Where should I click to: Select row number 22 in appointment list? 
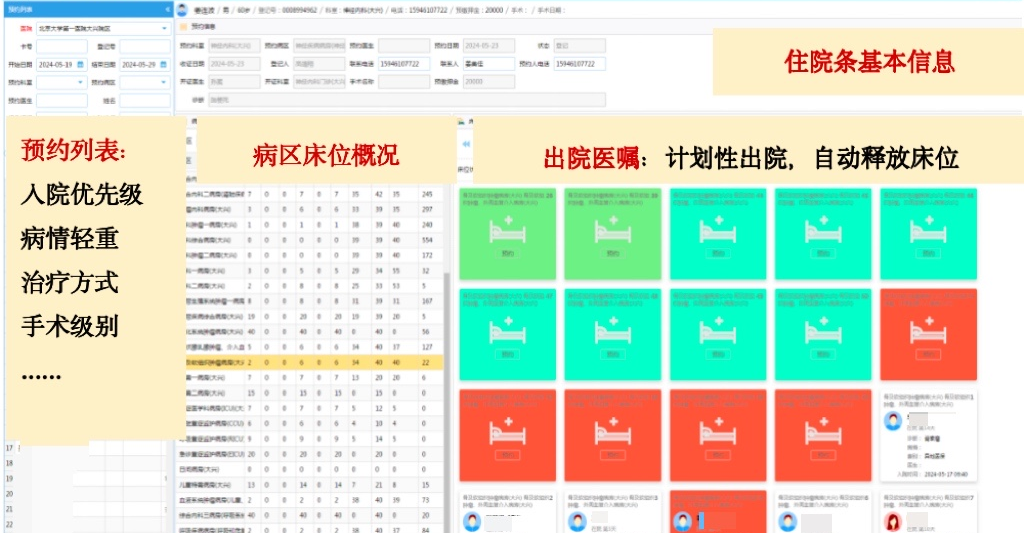[x=9, y=525]
